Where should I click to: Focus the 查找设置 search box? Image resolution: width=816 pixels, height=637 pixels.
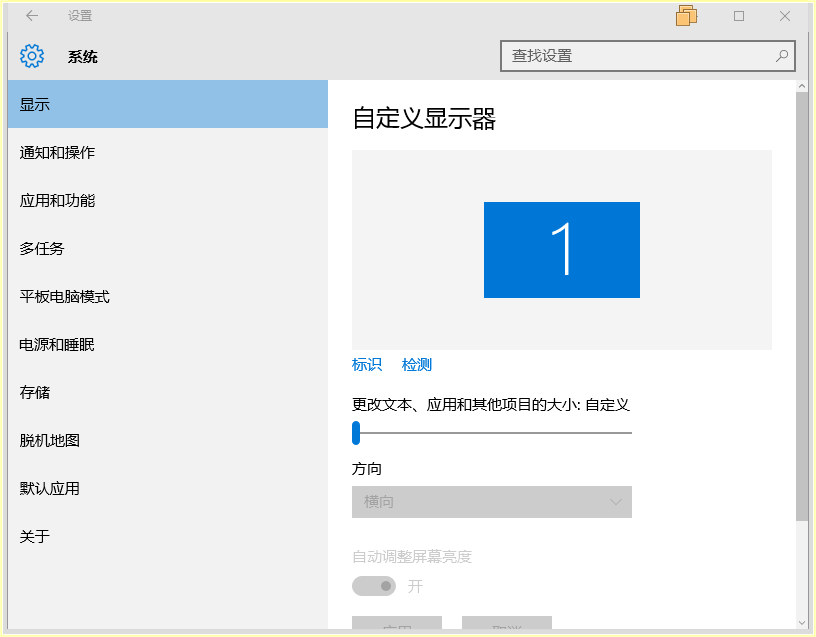(647, 56)
